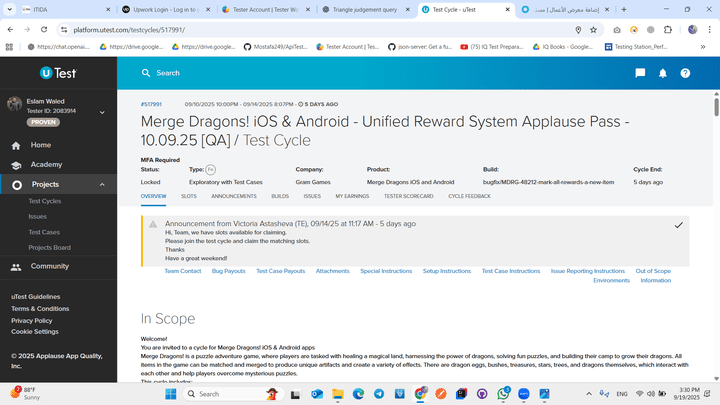This screenshot has height=405, width=720.
Task: Jump to Issue Reporting Instructions
Action: pos(588,271)
